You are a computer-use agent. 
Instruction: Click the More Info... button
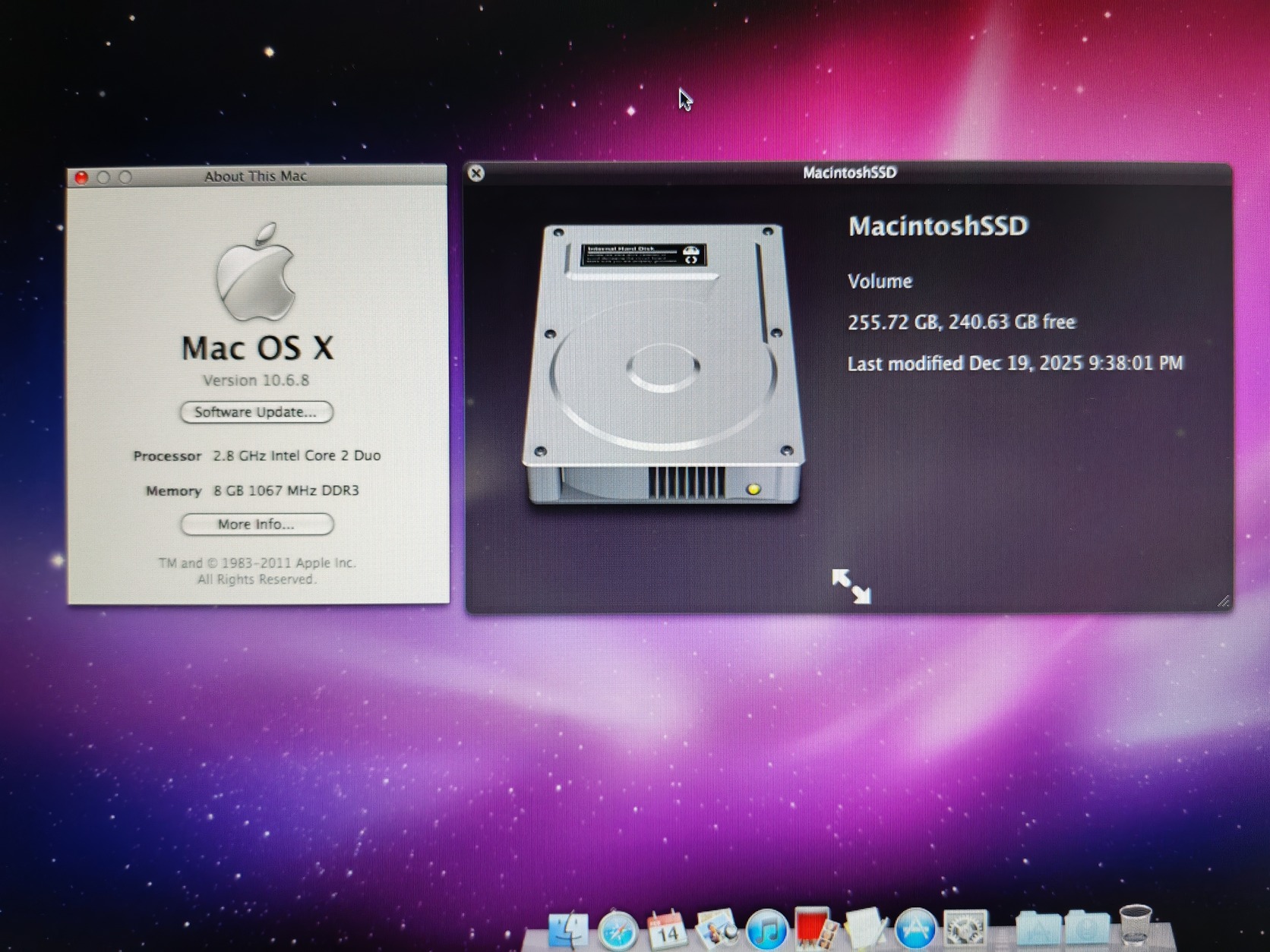click(x=257, y=525)
